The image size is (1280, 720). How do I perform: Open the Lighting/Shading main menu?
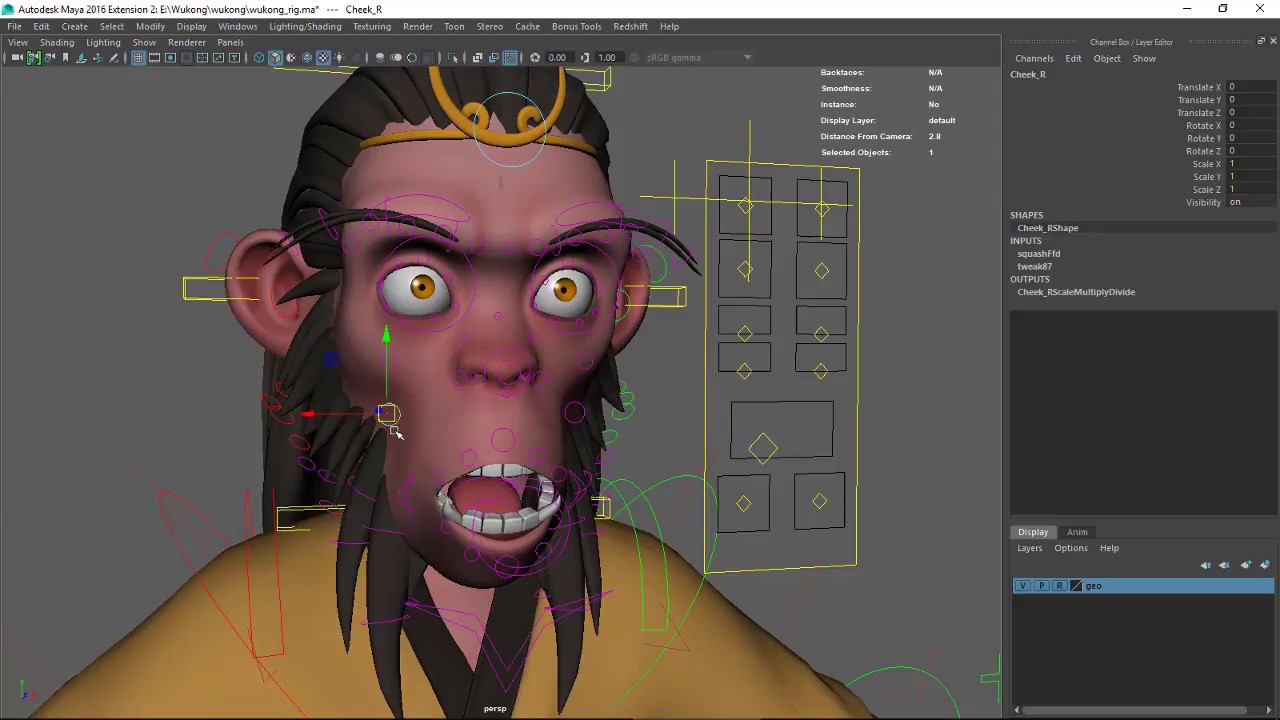[305, 26]
